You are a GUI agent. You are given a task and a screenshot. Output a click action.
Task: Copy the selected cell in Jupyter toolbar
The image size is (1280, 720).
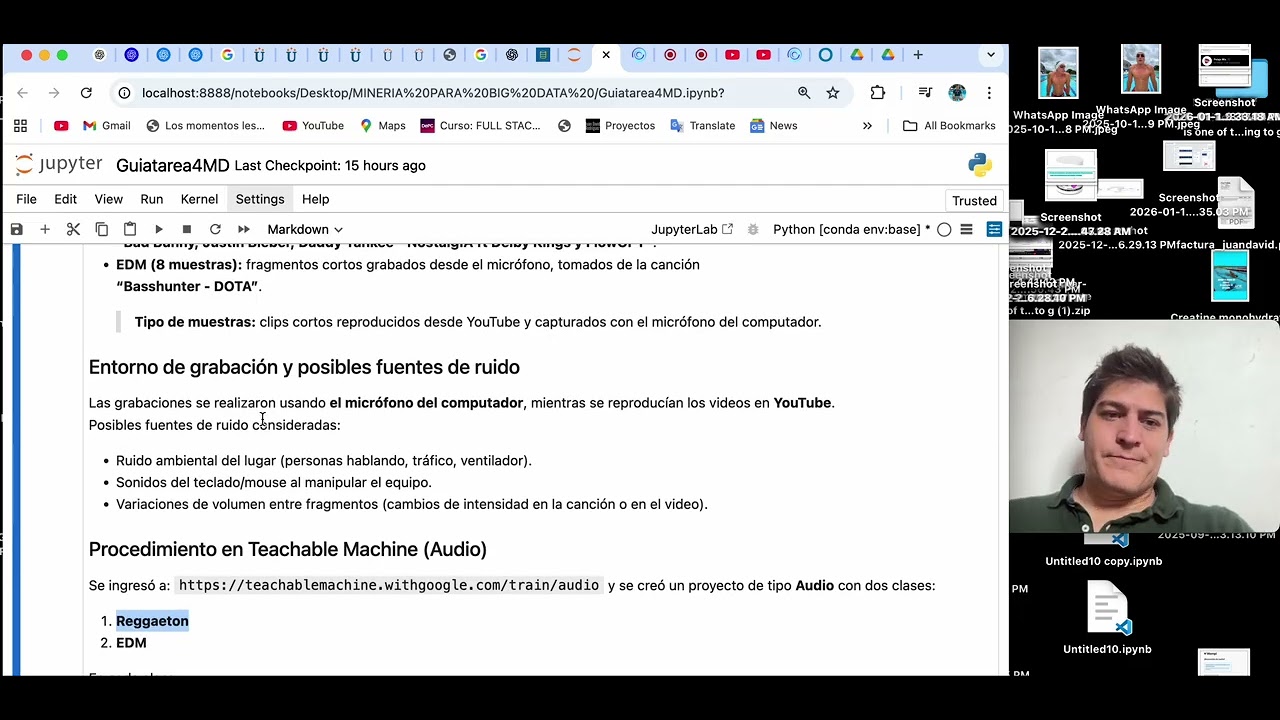tap(101, 229)
